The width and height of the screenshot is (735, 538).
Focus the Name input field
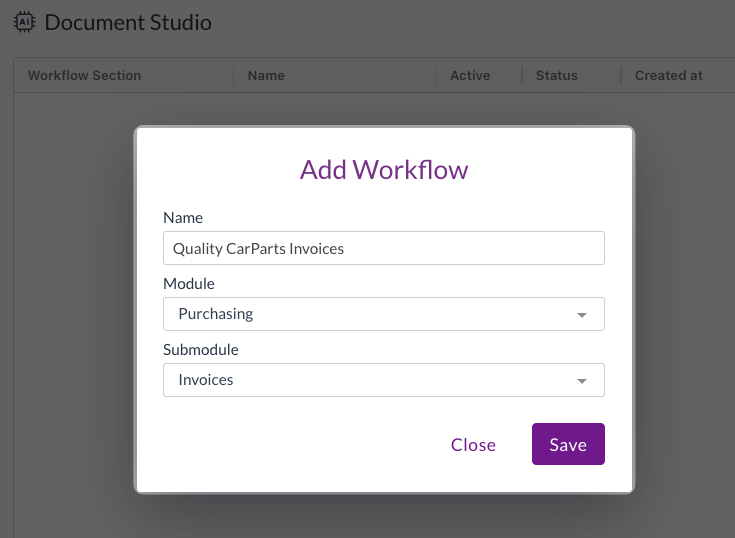click(x=383, y=248)
